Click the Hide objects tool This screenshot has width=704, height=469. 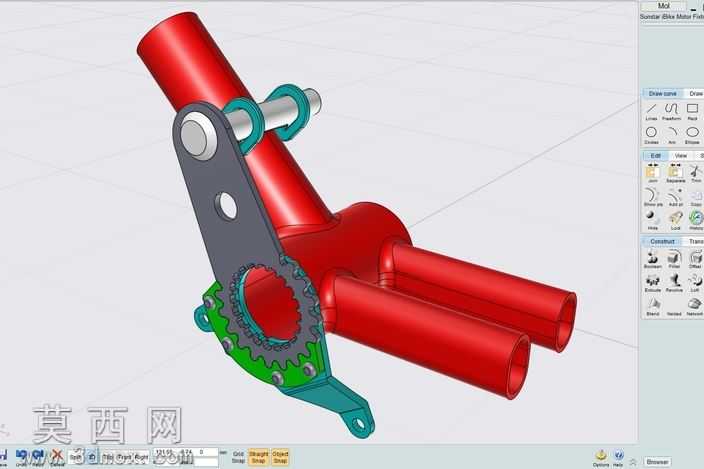click(652, 220)
